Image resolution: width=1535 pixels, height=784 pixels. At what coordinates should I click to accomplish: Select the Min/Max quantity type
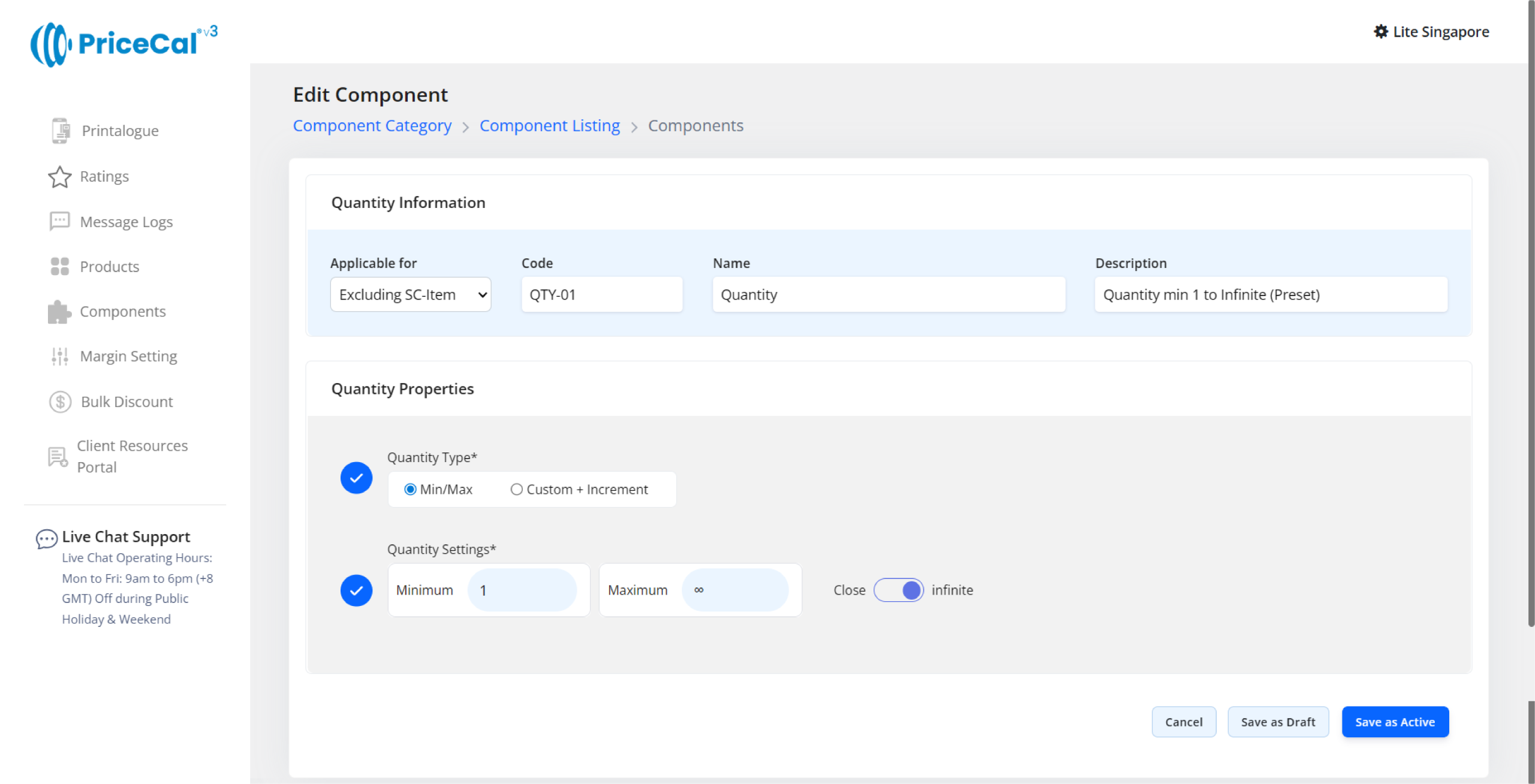click(x=411, y=490)
